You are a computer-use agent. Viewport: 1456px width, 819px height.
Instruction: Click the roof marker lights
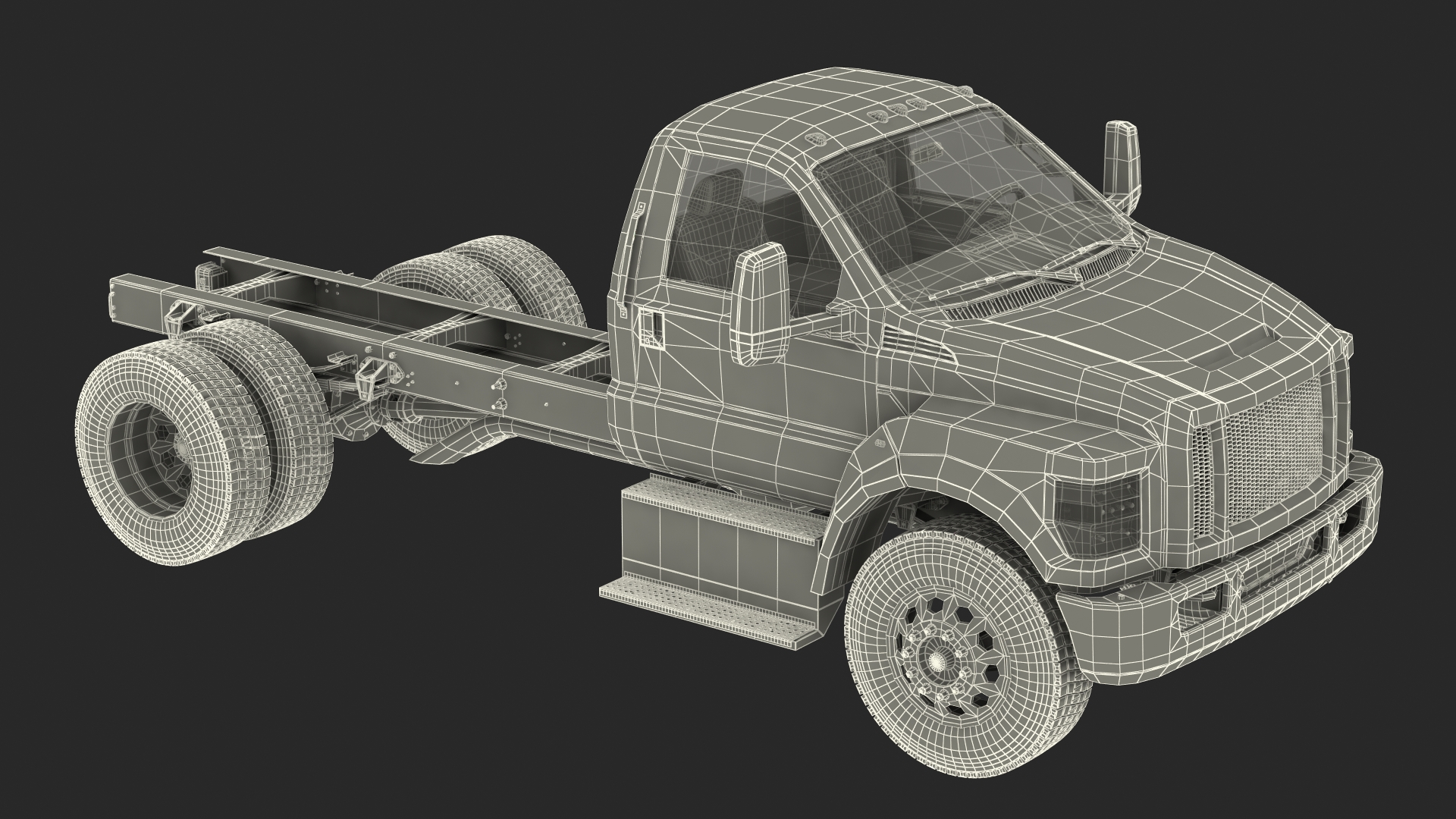(899, 109)
